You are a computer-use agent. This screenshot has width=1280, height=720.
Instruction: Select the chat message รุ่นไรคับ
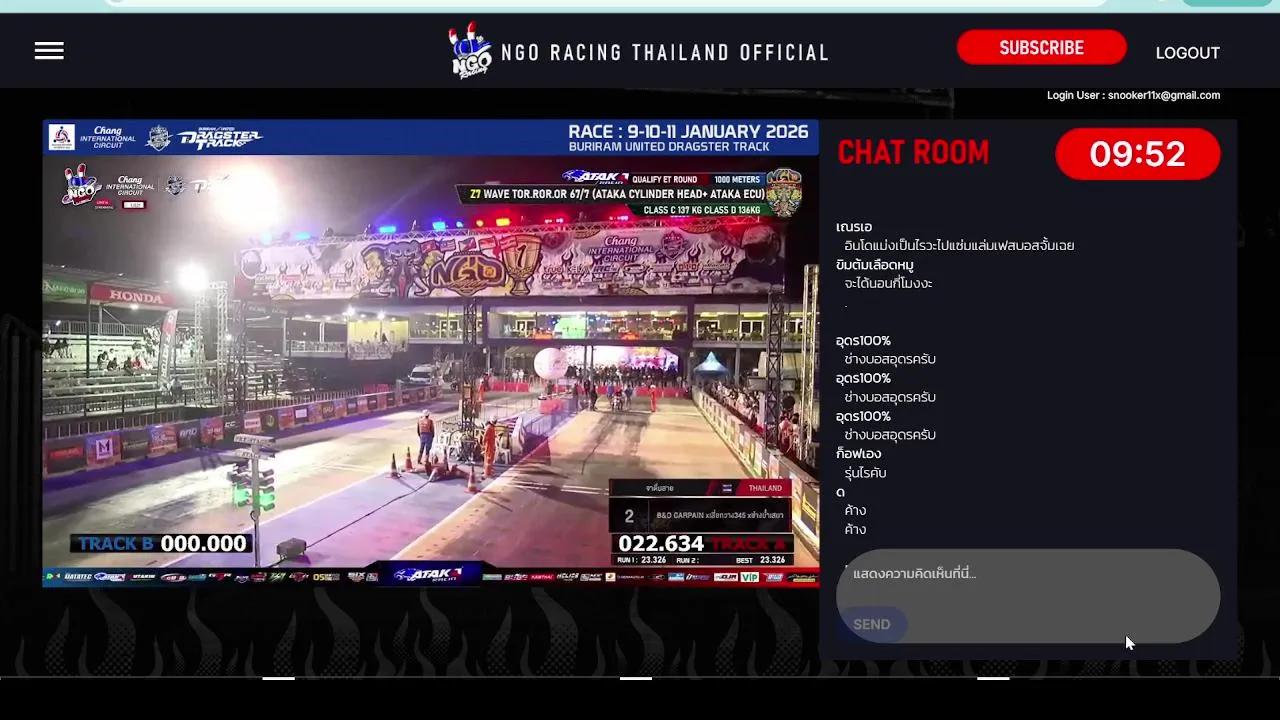click(865, 473)
